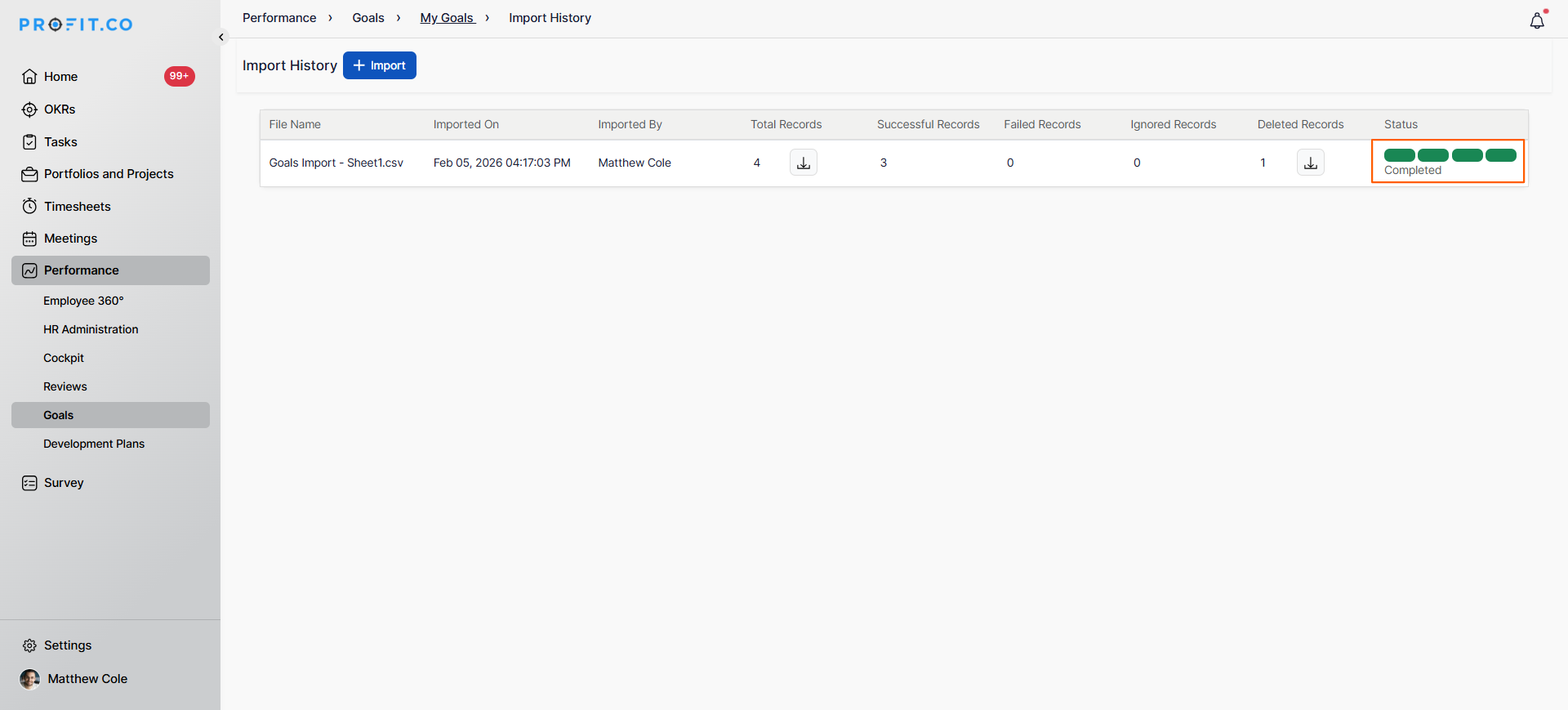Click the OKRs target icon
Screen dimensions: 1568x710
pyautogui.click(x=29, y=109)
